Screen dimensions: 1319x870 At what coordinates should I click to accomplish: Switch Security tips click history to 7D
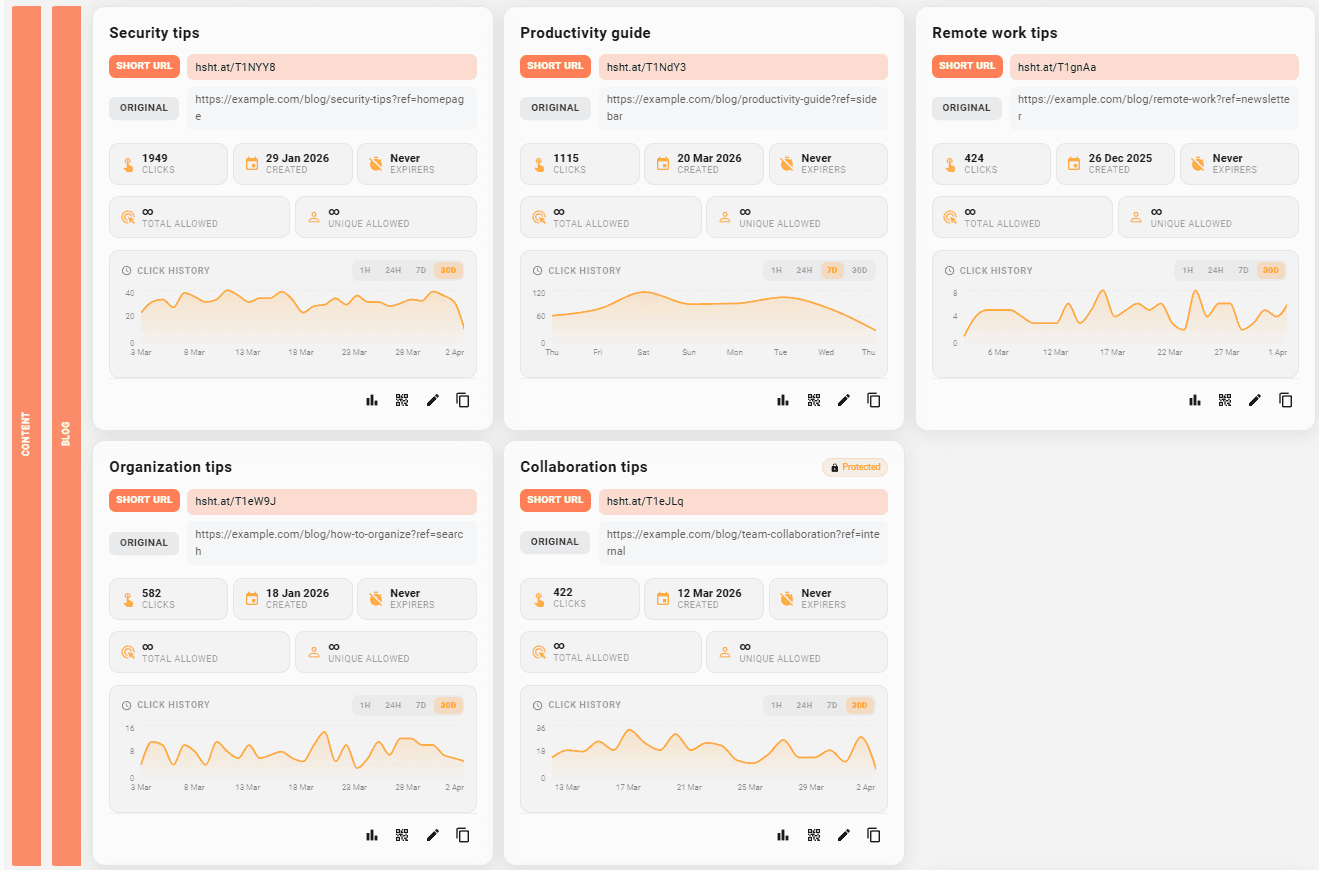(421, 270)
